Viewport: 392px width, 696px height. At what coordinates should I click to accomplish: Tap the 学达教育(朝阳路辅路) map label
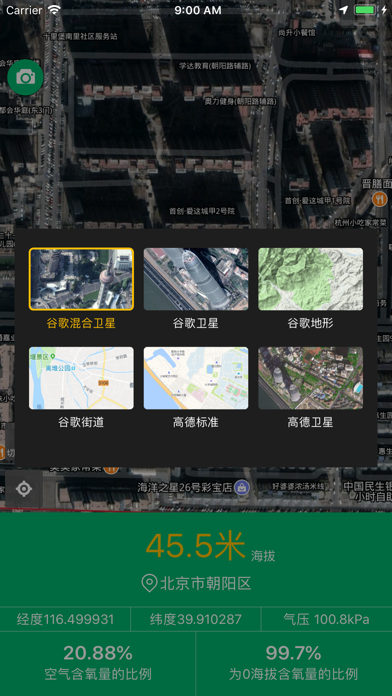coord(215,66)
